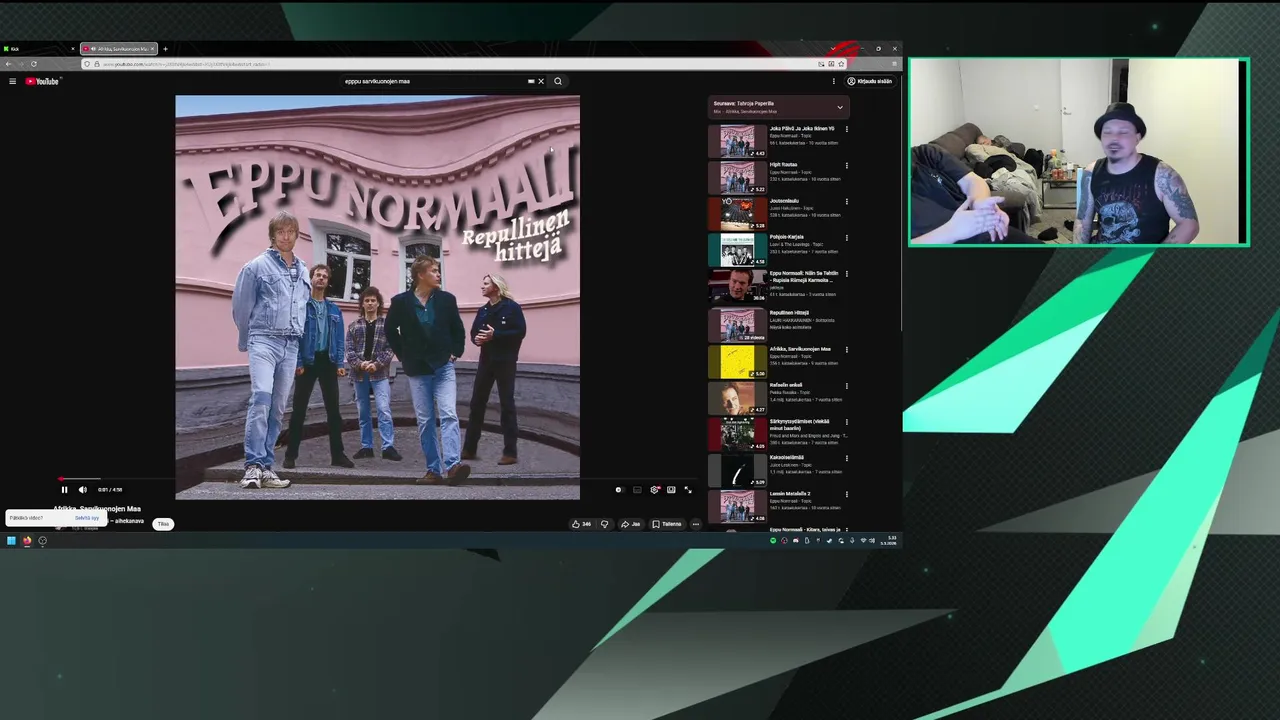Click the green Spotify tray icon
This screenshot has height=720, width=1280.
pyautogui.click(x=773, y=541)
